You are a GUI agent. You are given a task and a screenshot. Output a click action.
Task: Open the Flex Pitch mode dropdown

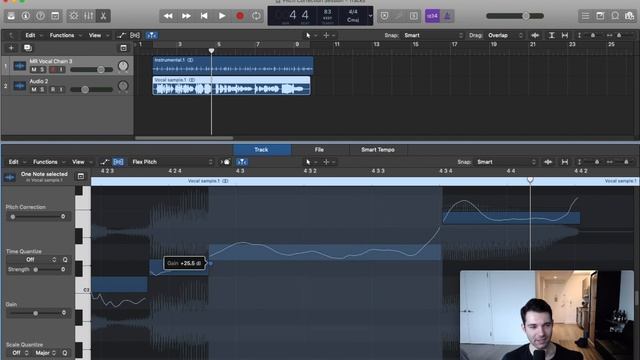(172, 162)
